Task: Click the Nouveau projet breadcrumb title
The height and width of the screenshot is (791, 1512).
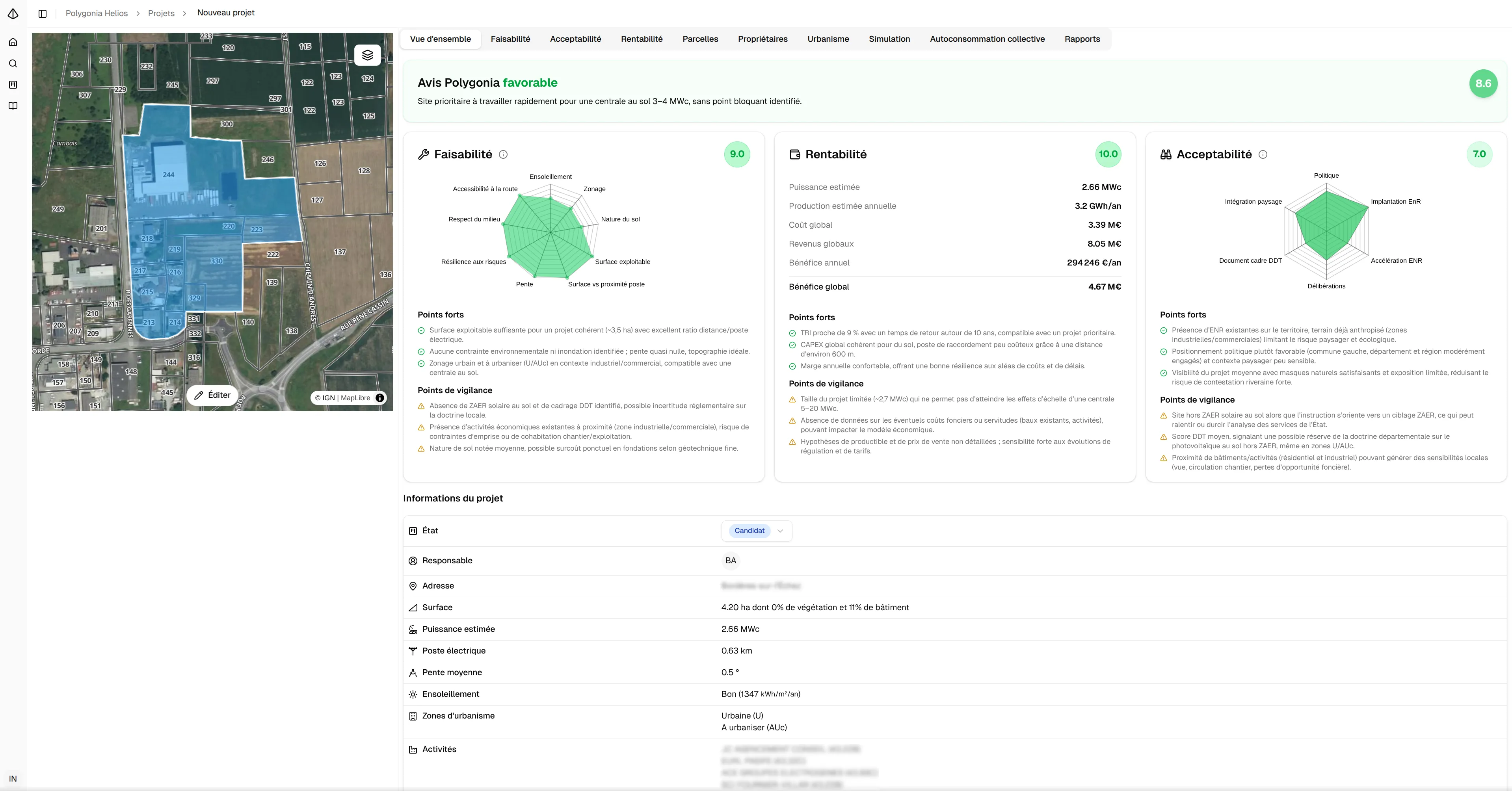Action: click(x=226, y=13)
